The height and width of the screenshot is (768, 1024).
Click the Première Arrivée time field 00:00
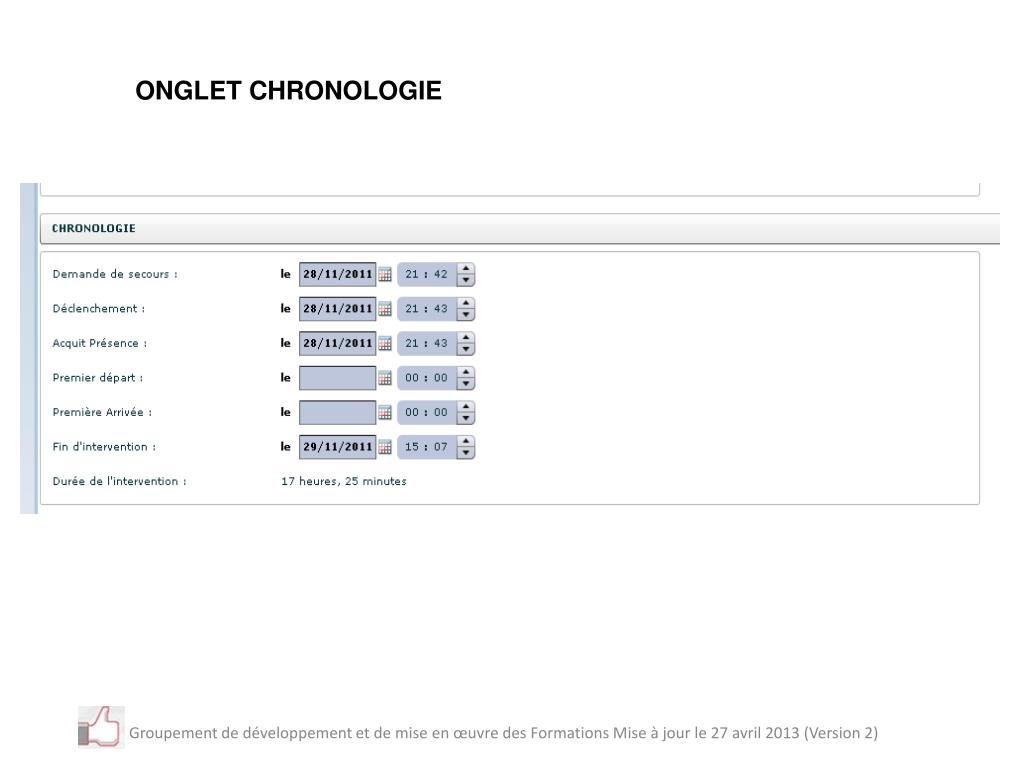tap(426, 413)
